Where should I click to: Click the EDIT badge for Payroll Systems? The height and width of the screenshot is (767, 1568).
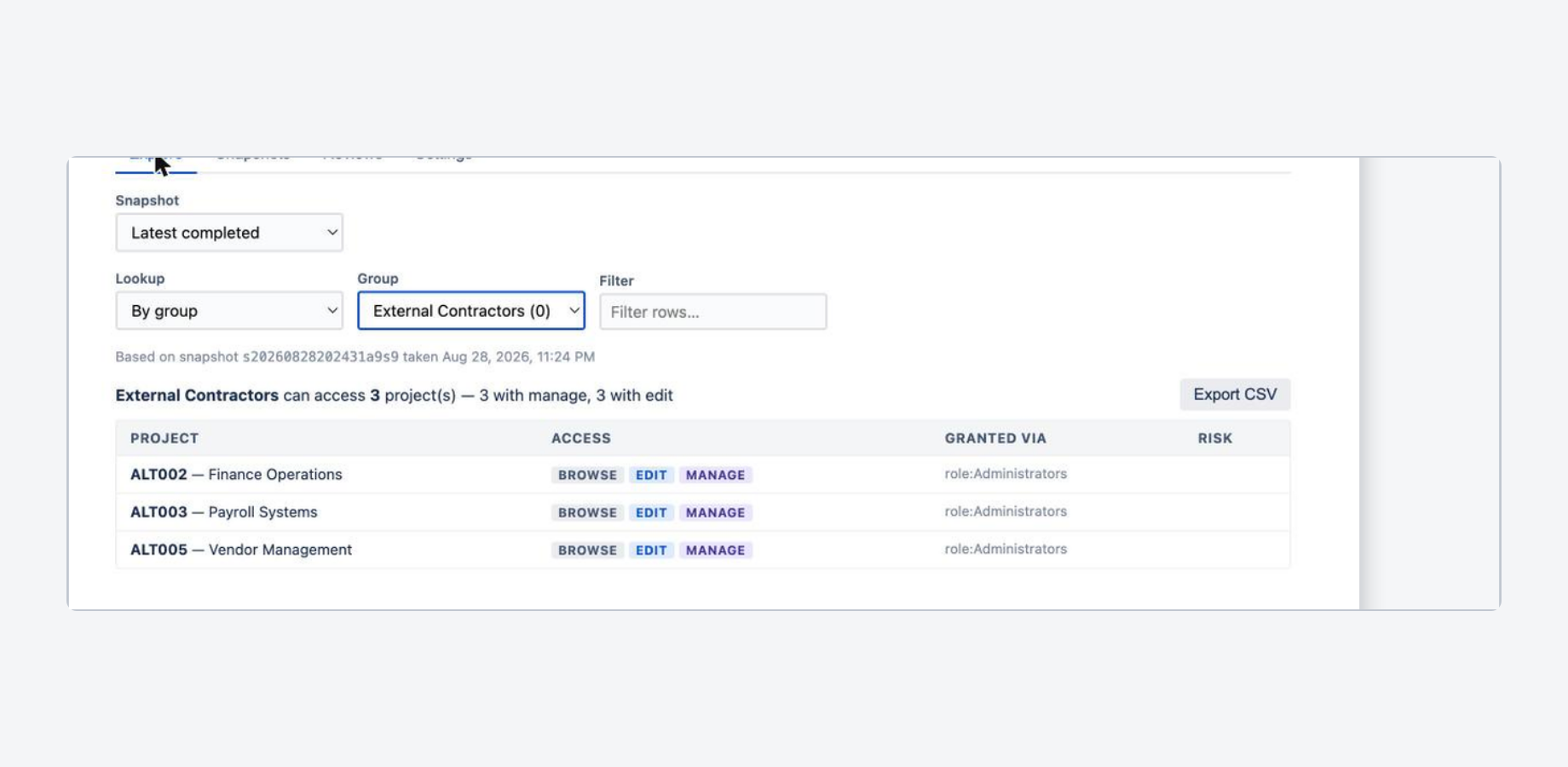(x=651, y=513)
